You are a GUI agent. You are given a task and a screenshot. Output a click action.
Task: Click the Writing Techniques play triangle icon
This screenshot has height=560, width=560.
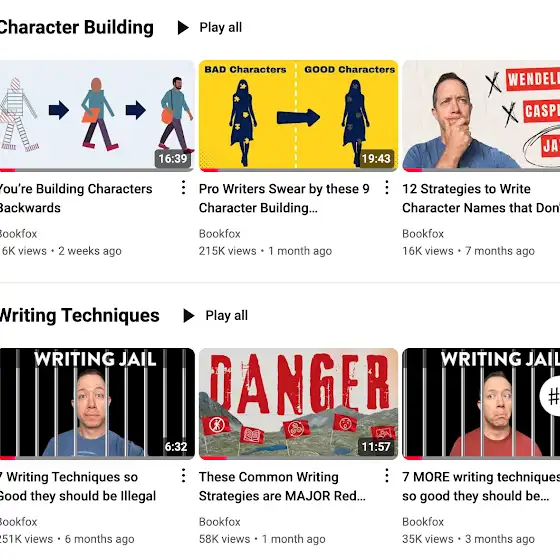(x=189, y=316)
